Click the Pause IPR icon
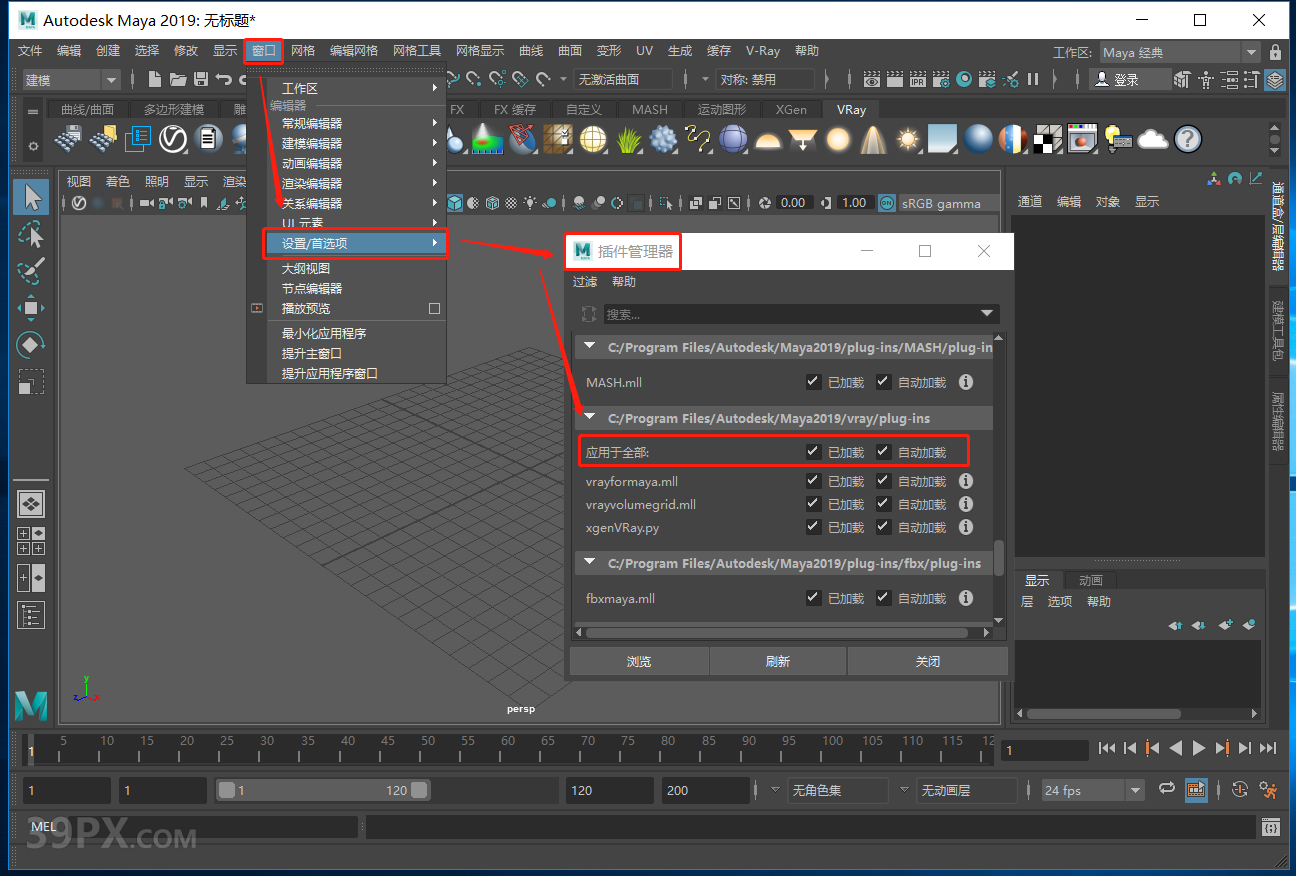The image size is (1296, 876). click(x=1033, y=79)
